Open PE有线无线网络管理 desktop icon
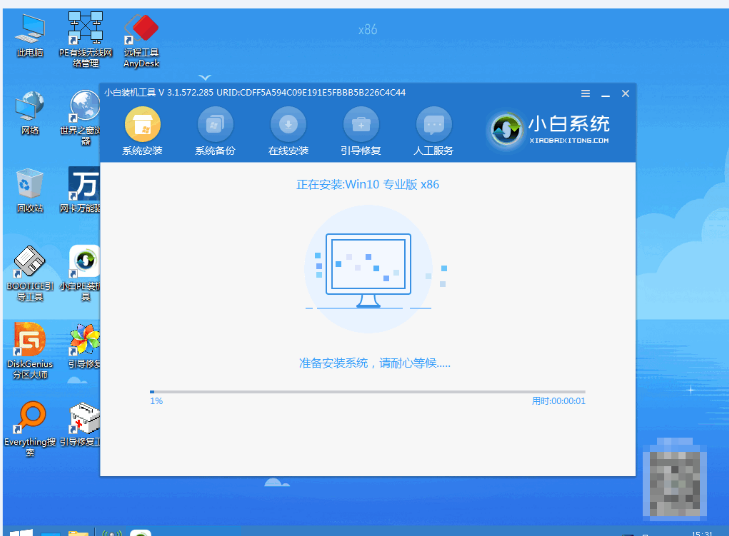The height and width of the screenshot is (536, 729). click(x=86, y=40)
